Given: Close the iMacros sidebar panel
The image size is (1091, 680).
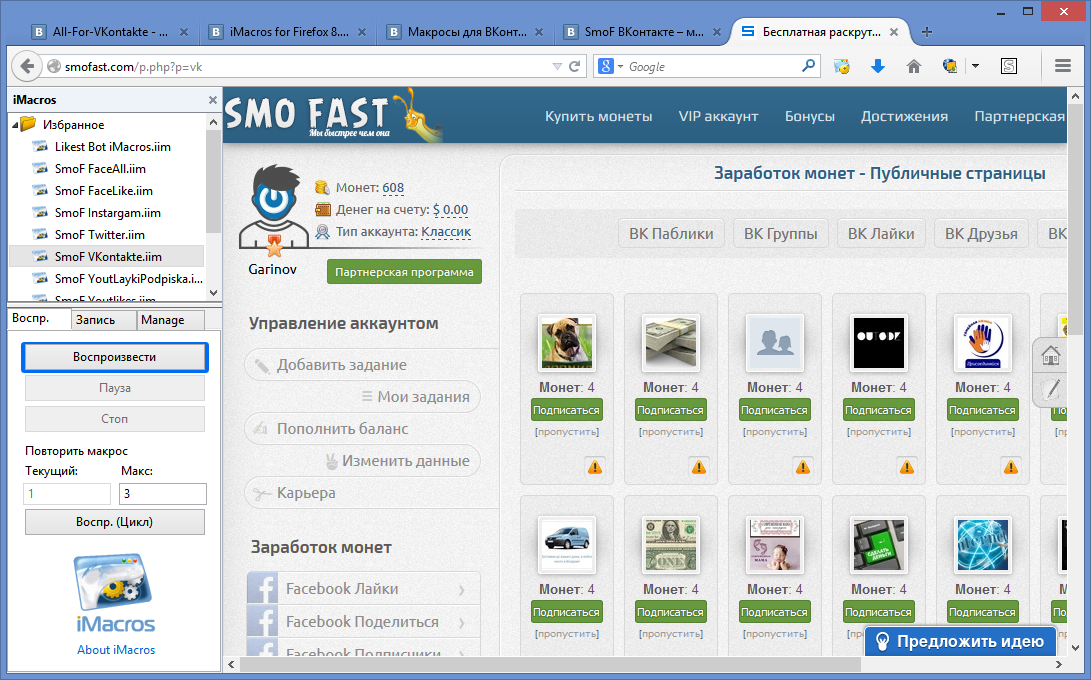Looking at the screenshot, I should (x=213, y=100).
